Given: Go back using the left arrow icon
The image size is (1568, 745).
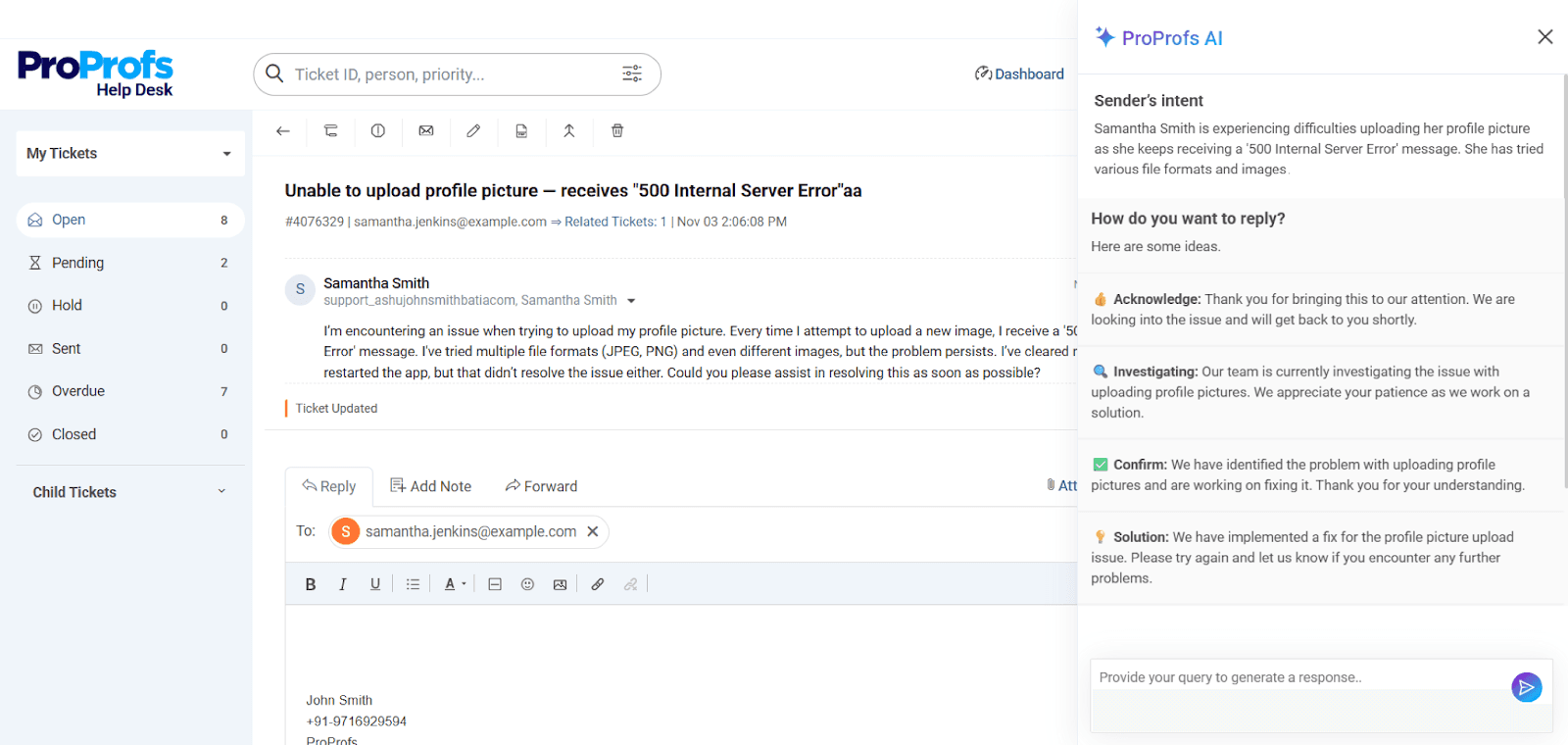Looking at the screenshot, I should 283,131.
